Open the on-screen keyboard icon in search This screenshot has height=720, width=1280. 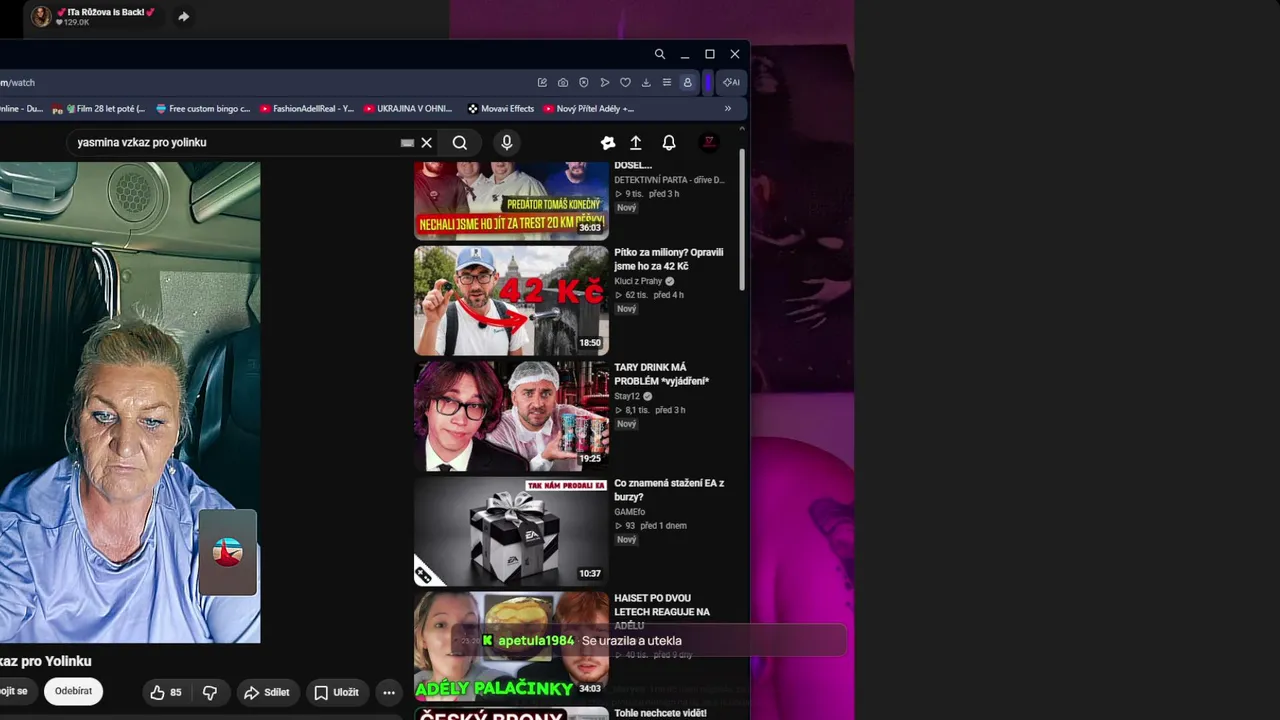pyautogui.click(x=407, y=143)
